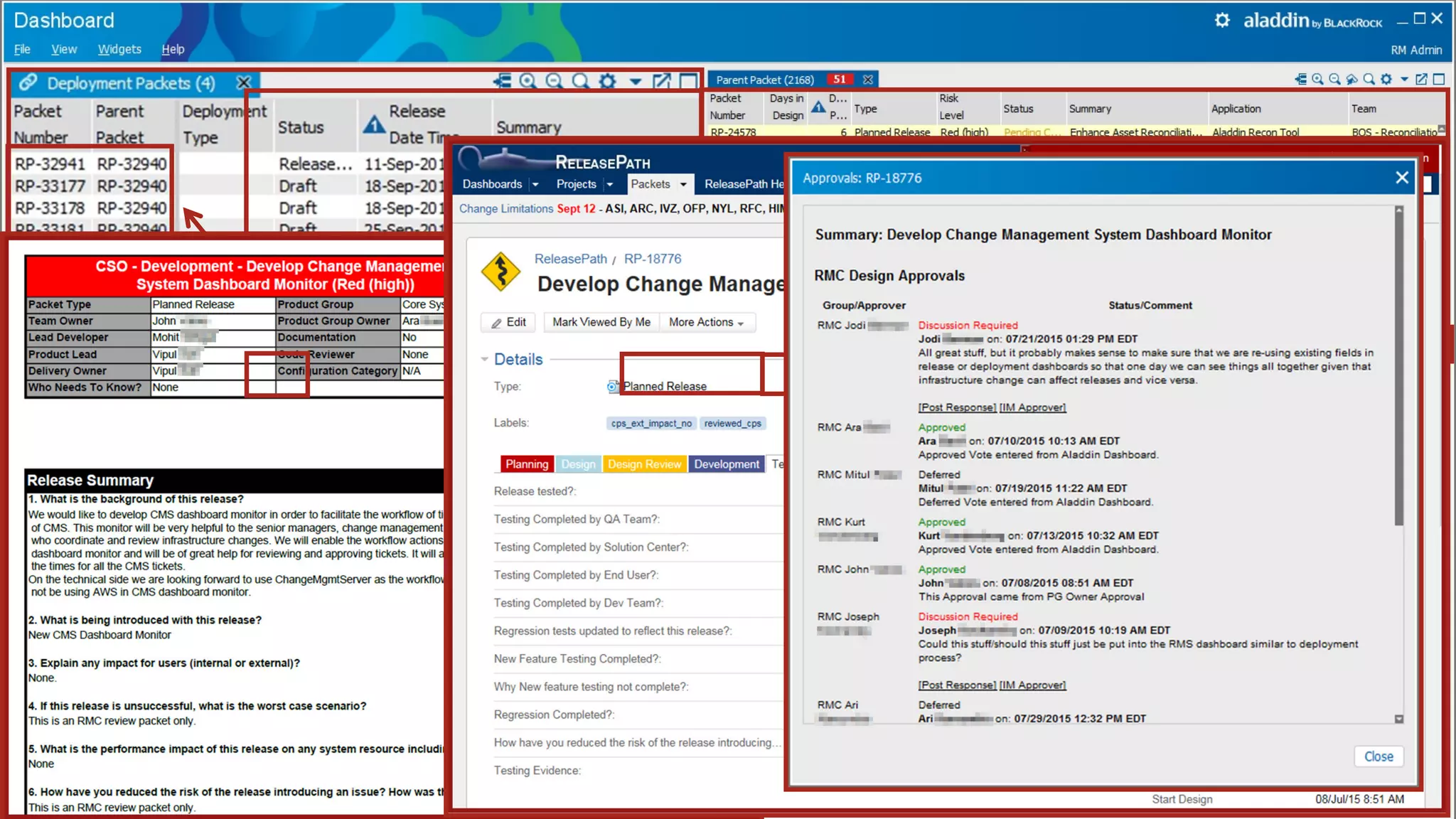Viewport: 1456px width, 819px height.
Task: Pop out the Parent Packet widget
Action: [1421, 79]
